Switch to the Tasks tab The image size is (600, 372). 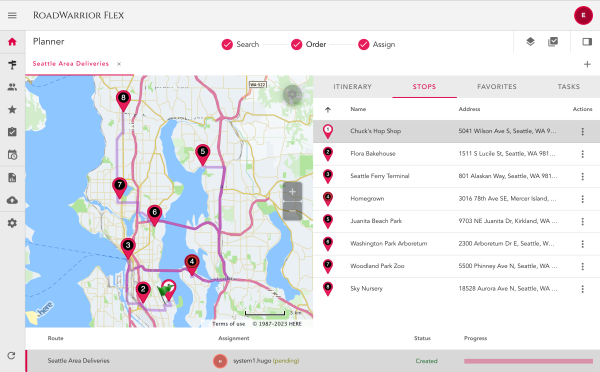(x=568, y=86)
